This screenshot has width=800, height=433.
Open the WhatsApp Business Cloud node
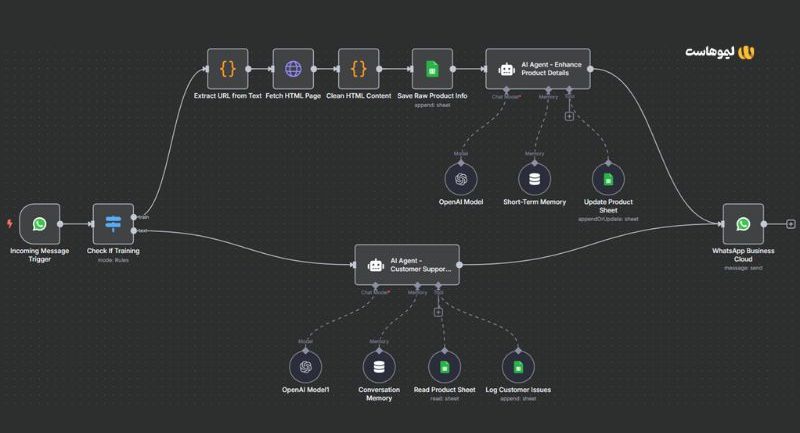pos(743,224)
